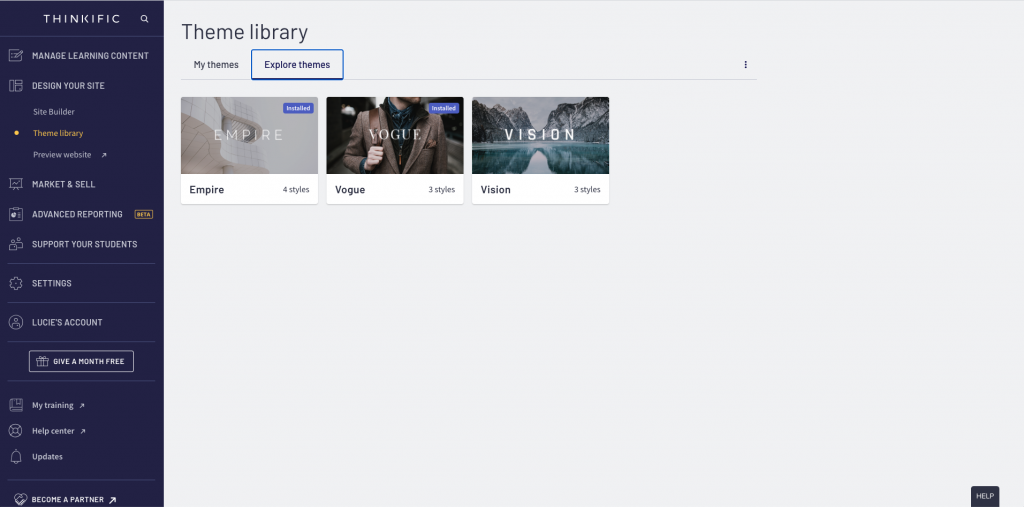
Task: Click the Installed badge on Empire
Action: click(298, 108)
